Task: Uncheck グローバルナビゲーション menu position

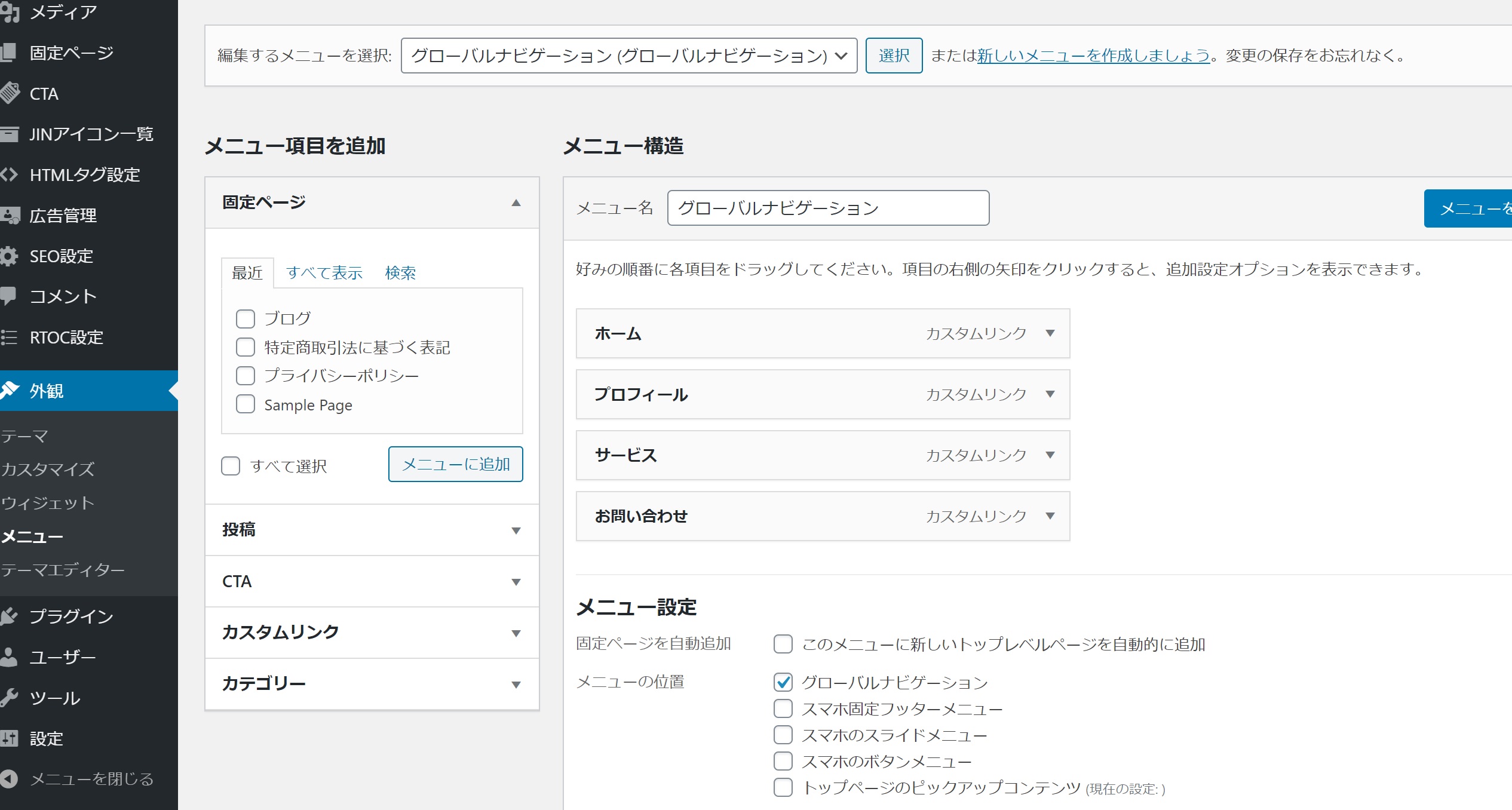Action: pos(783,682)
